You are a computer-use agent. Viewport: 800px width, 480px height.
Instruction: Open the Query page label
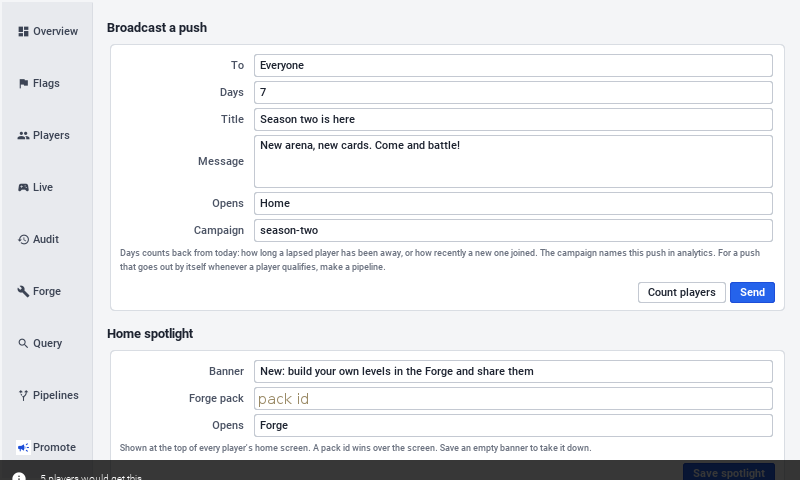tap(47, 344)
